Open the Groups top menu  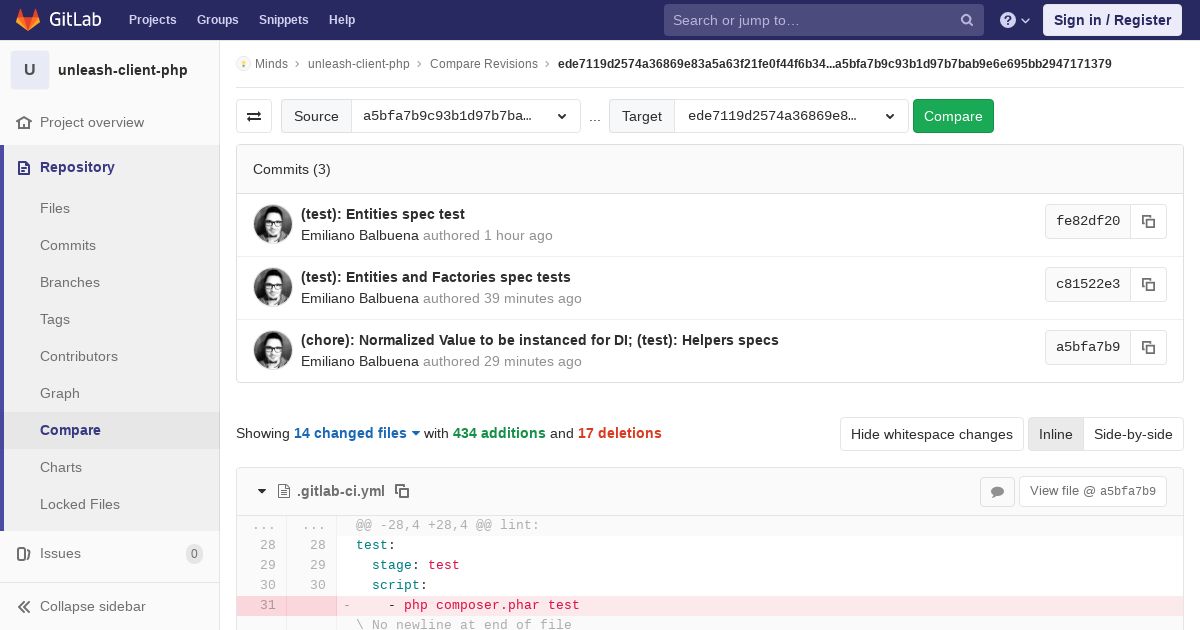(x=217, y=20)
